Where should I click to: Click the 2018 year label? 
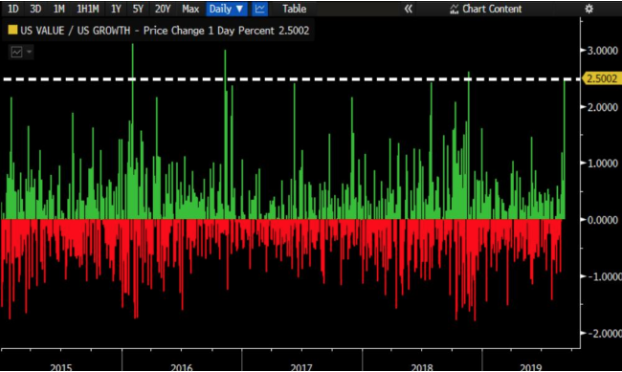tap(422, 367)
